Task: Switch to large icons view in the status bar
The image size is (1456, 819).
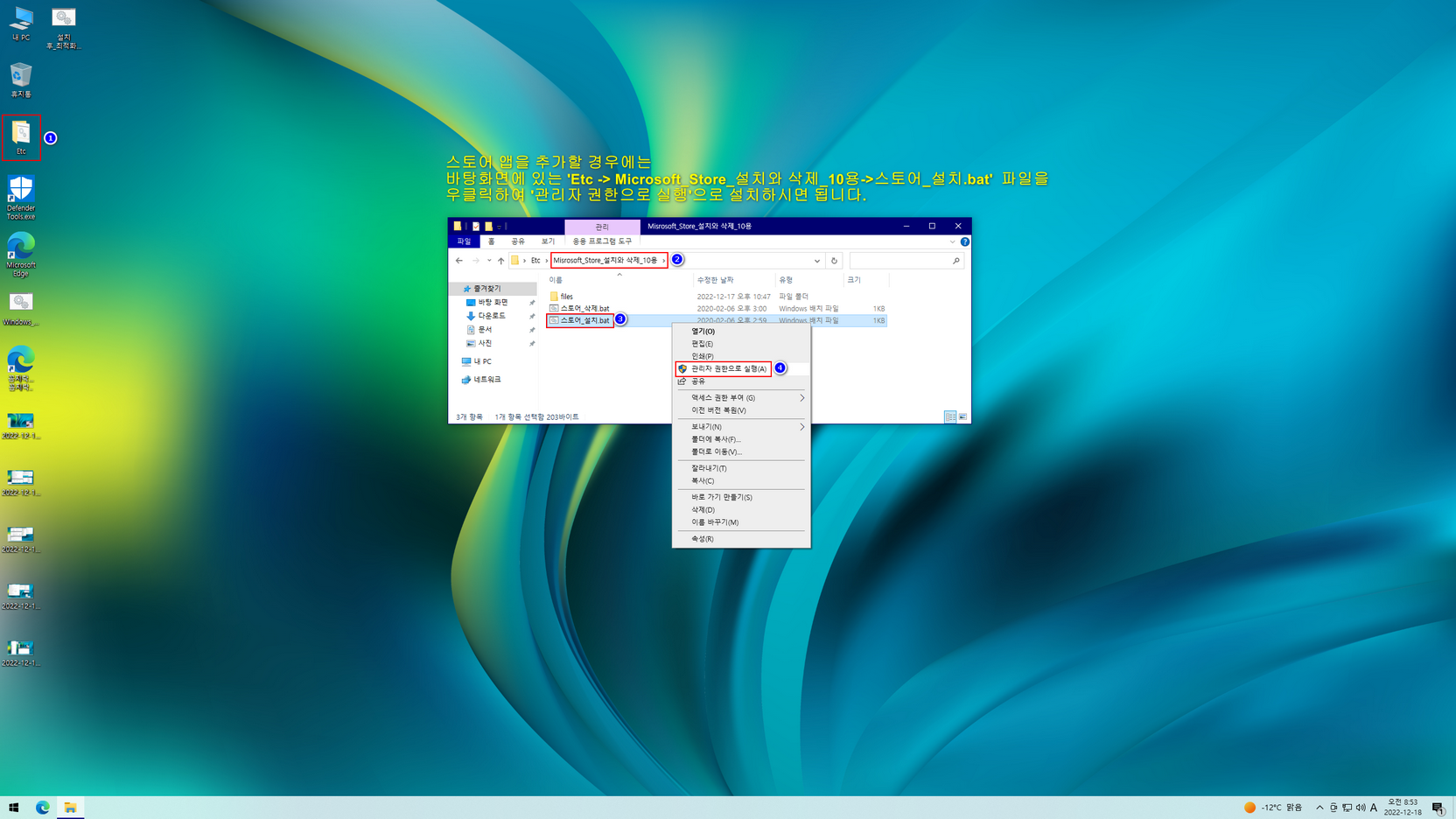Action: (x=962, y=417)
